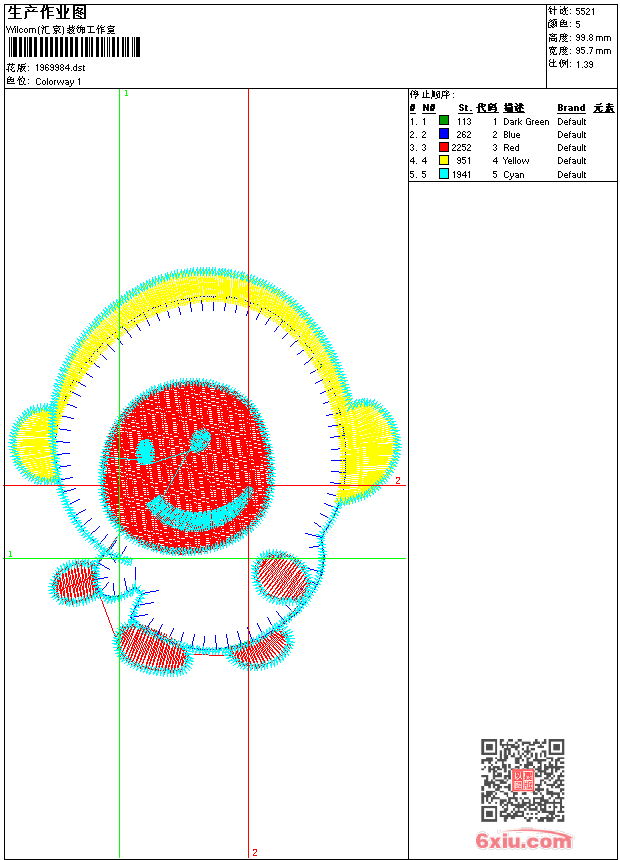The image size is (620, 860).
Task: Select the Cyan thread color swatch
Action: [x=444, y=174]
